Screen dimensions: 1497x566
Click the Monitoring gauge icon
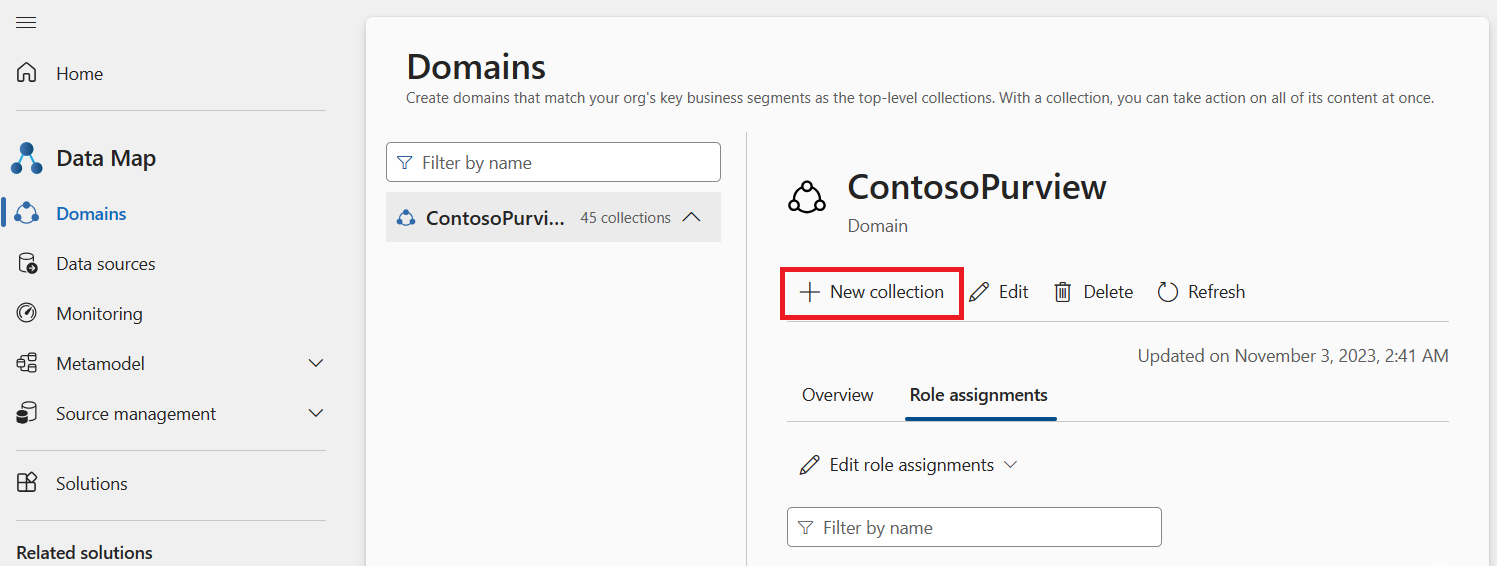(27, 313)
